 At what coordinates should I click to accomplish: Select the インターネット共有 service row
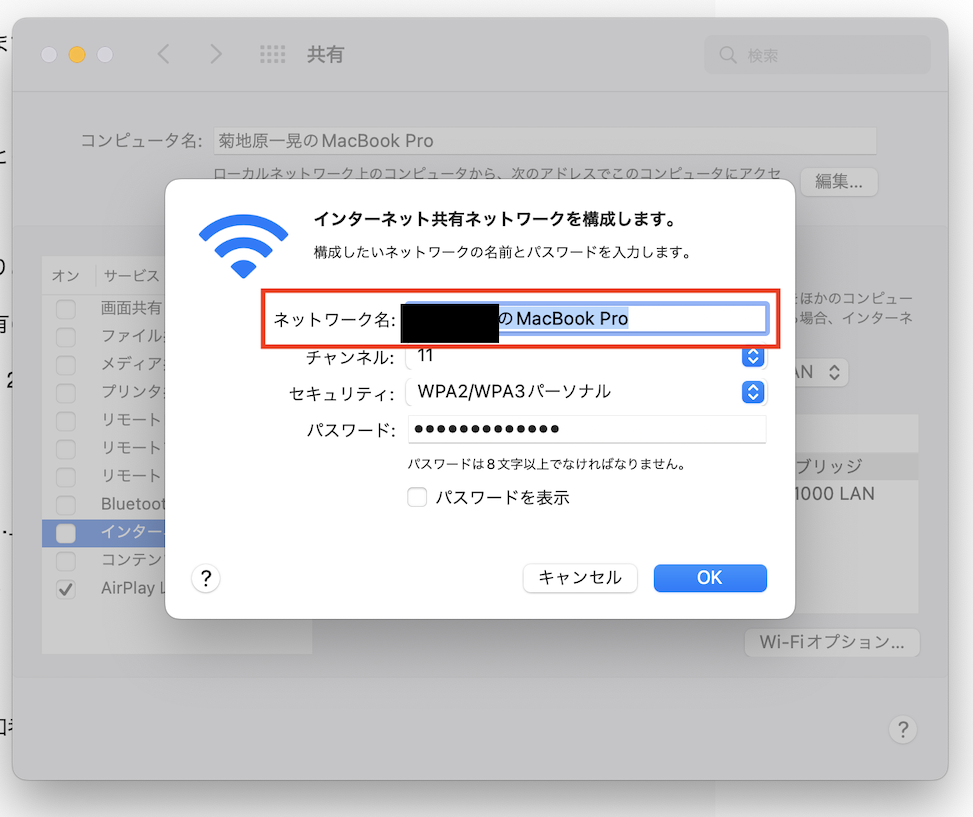point(104,532)
